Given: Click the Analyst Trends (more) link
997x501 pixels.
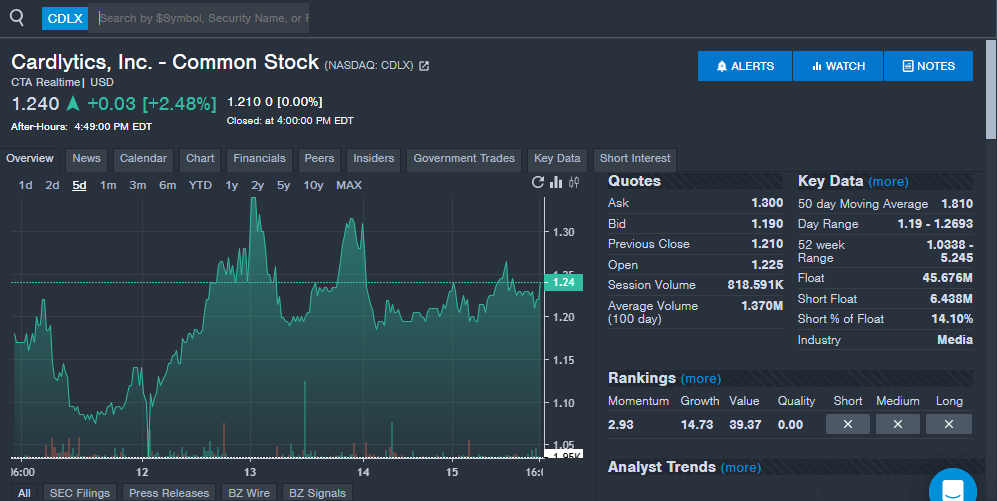Looking at the screenshot, I should pos(741,468).
